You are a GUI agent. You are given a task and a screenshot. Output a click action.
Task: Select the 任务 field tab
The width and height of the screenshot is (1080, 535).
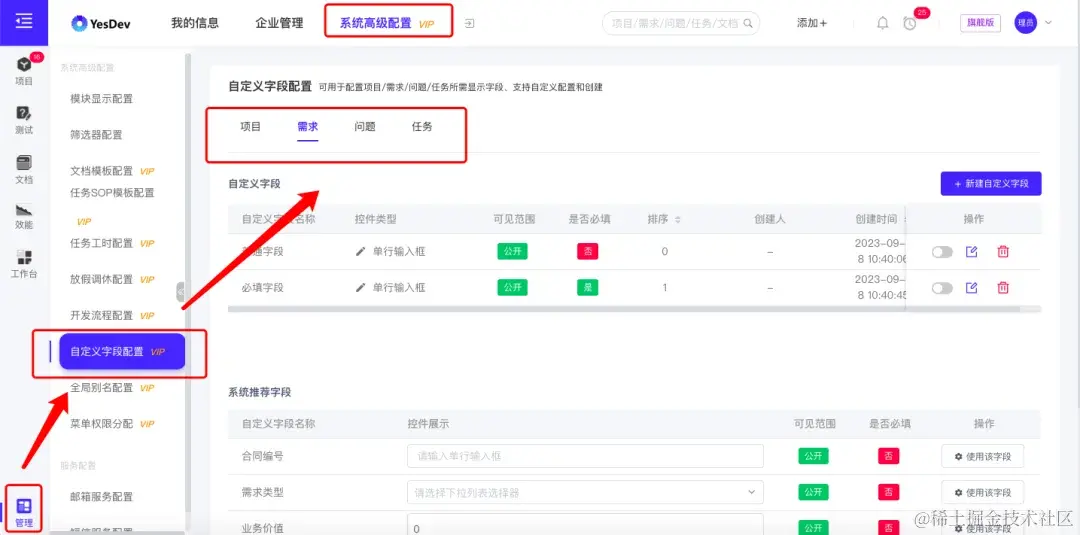tap(422, 127)
